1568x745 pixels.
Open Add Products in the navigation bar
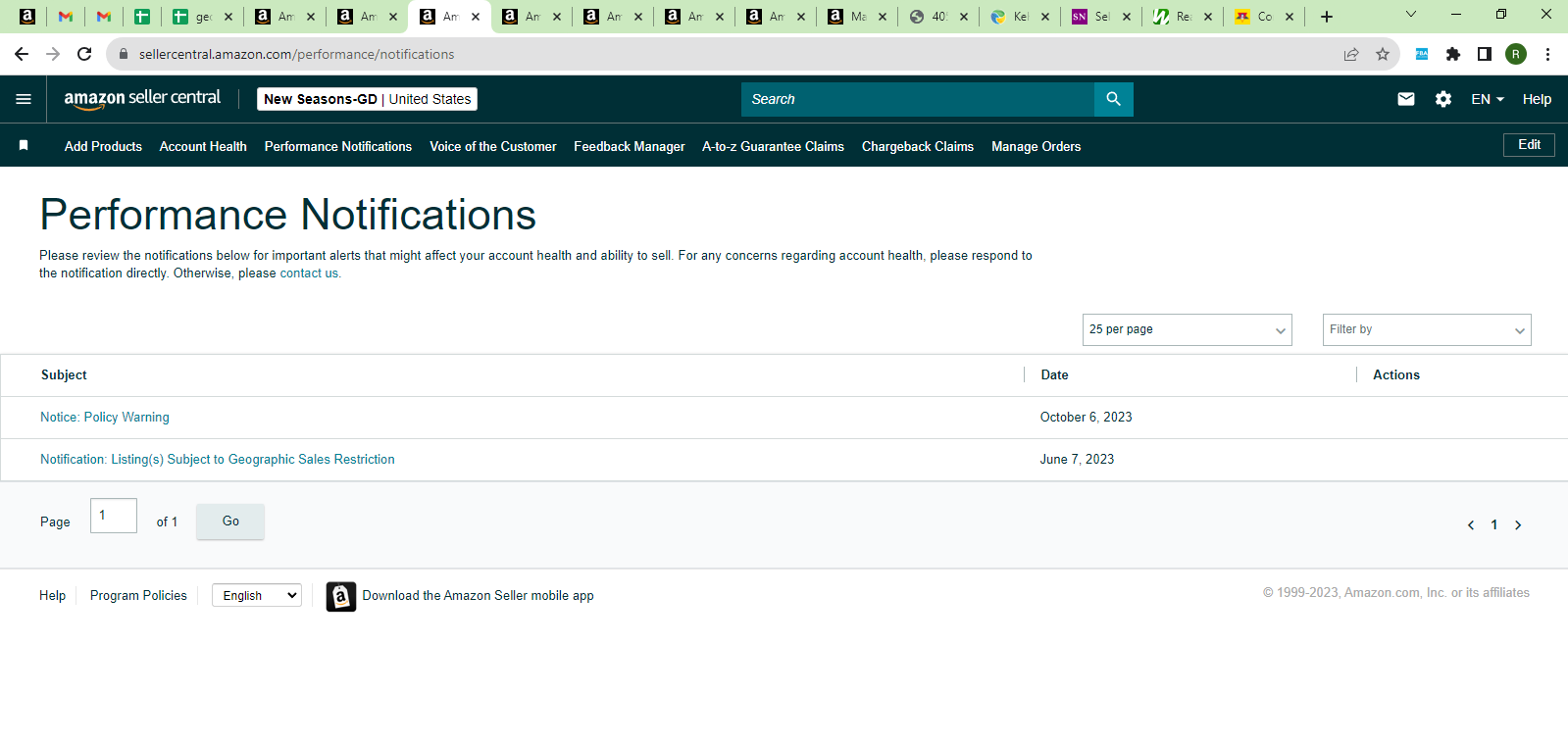103,146
